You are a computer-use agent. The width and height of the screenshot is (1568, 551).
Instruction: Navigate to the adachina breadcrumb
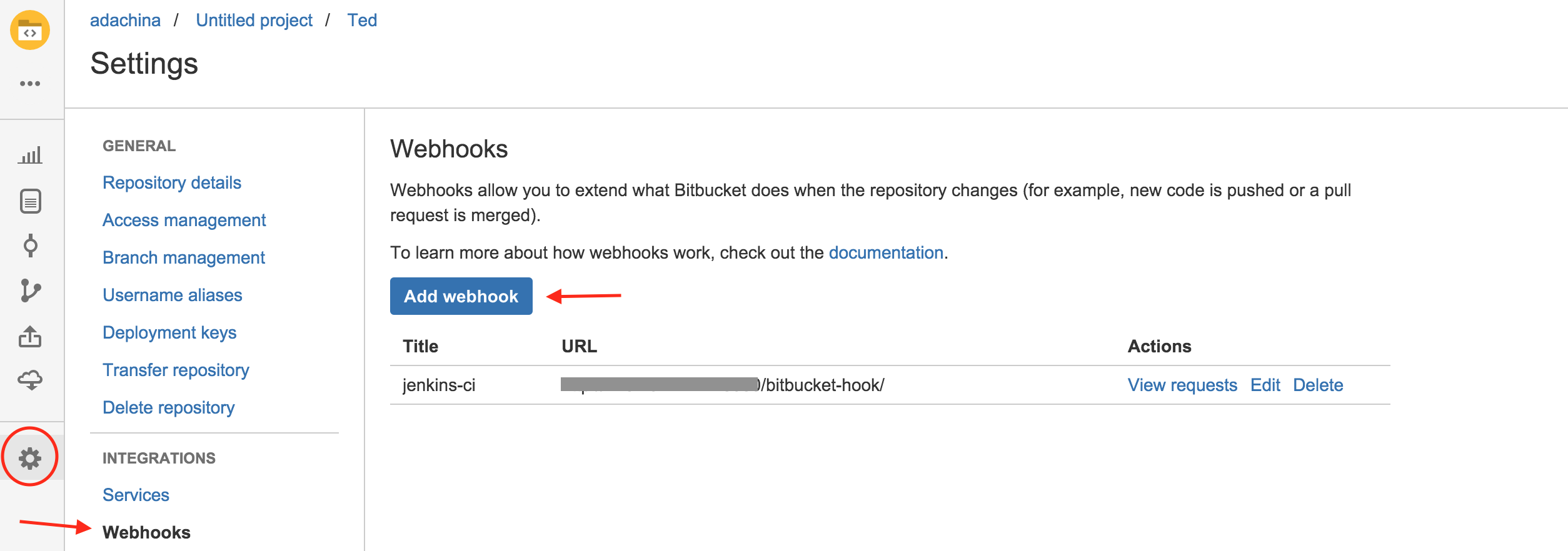click(126, 19)
